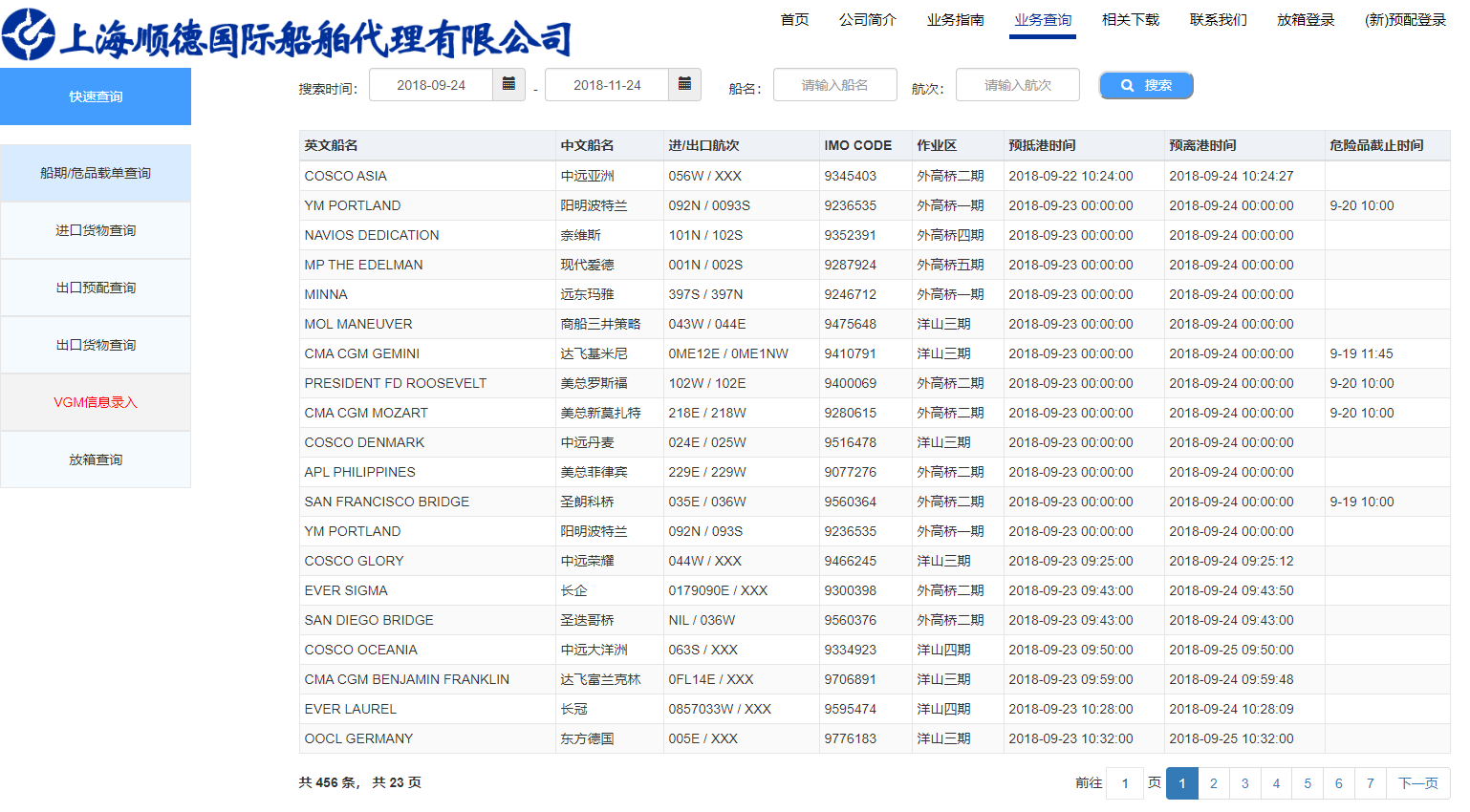Open the 放箱登录 navigation link

[1305, 20]
